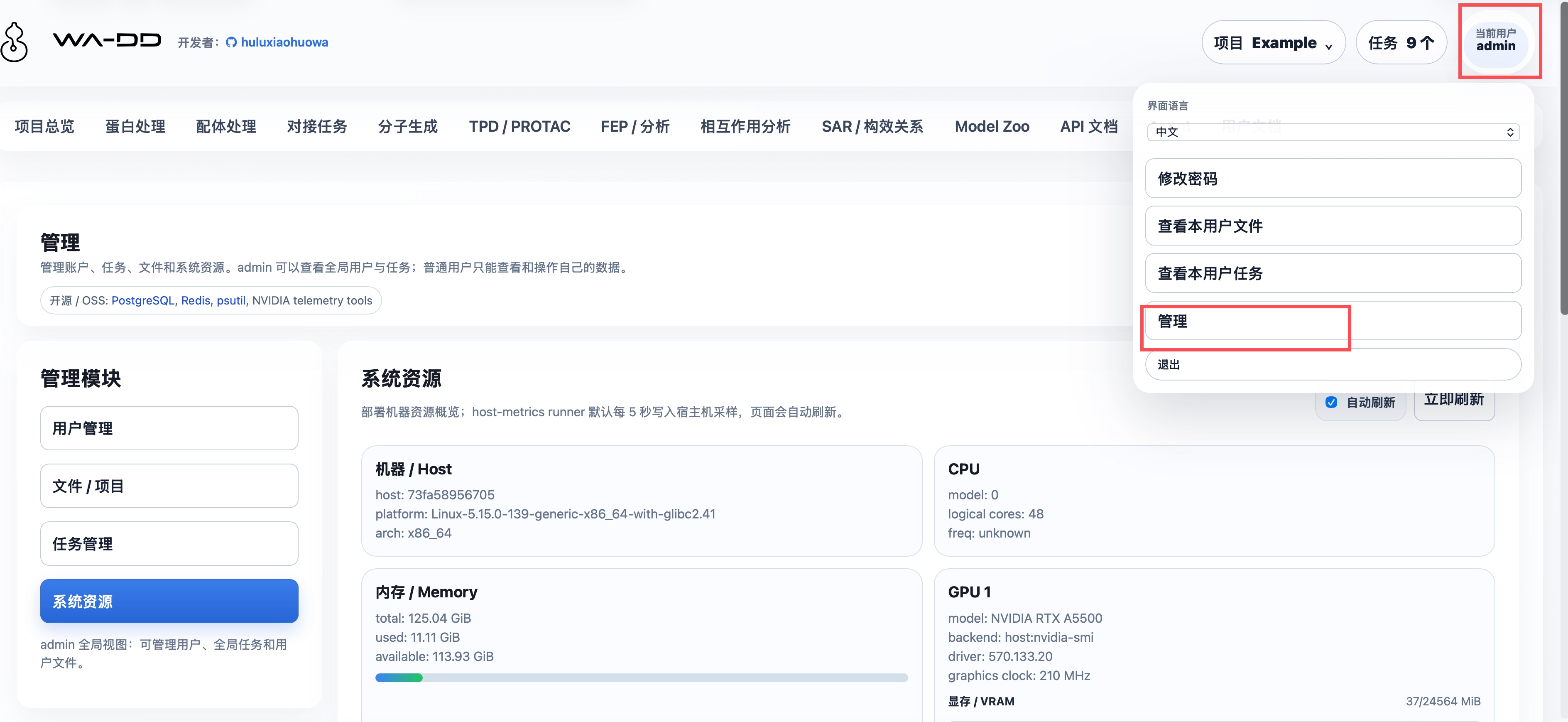Click the logical cores: 48 text
The width and height of the screenshot is (1568, 722).
(x=995, y=514)
